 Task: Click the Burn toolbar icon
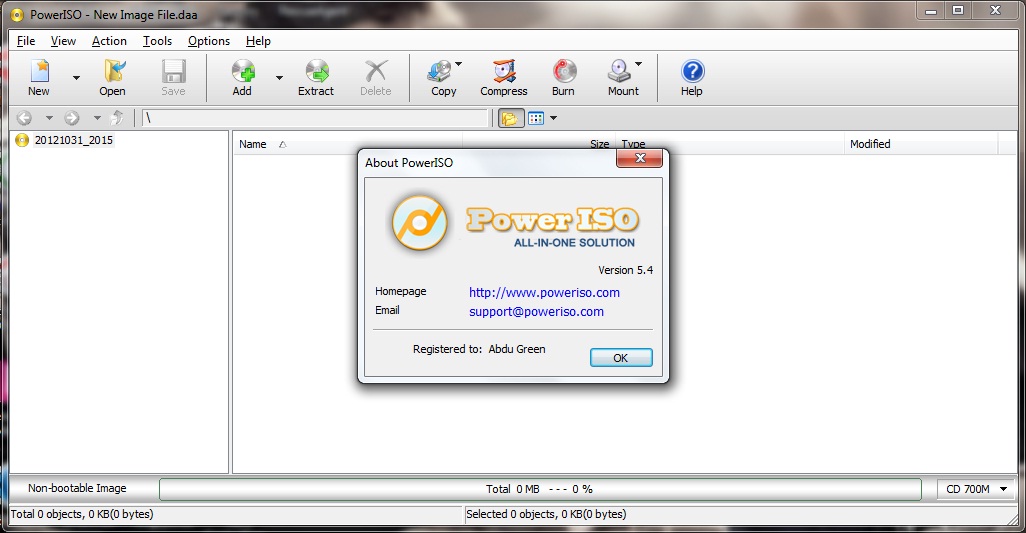(x=564, y=71)
